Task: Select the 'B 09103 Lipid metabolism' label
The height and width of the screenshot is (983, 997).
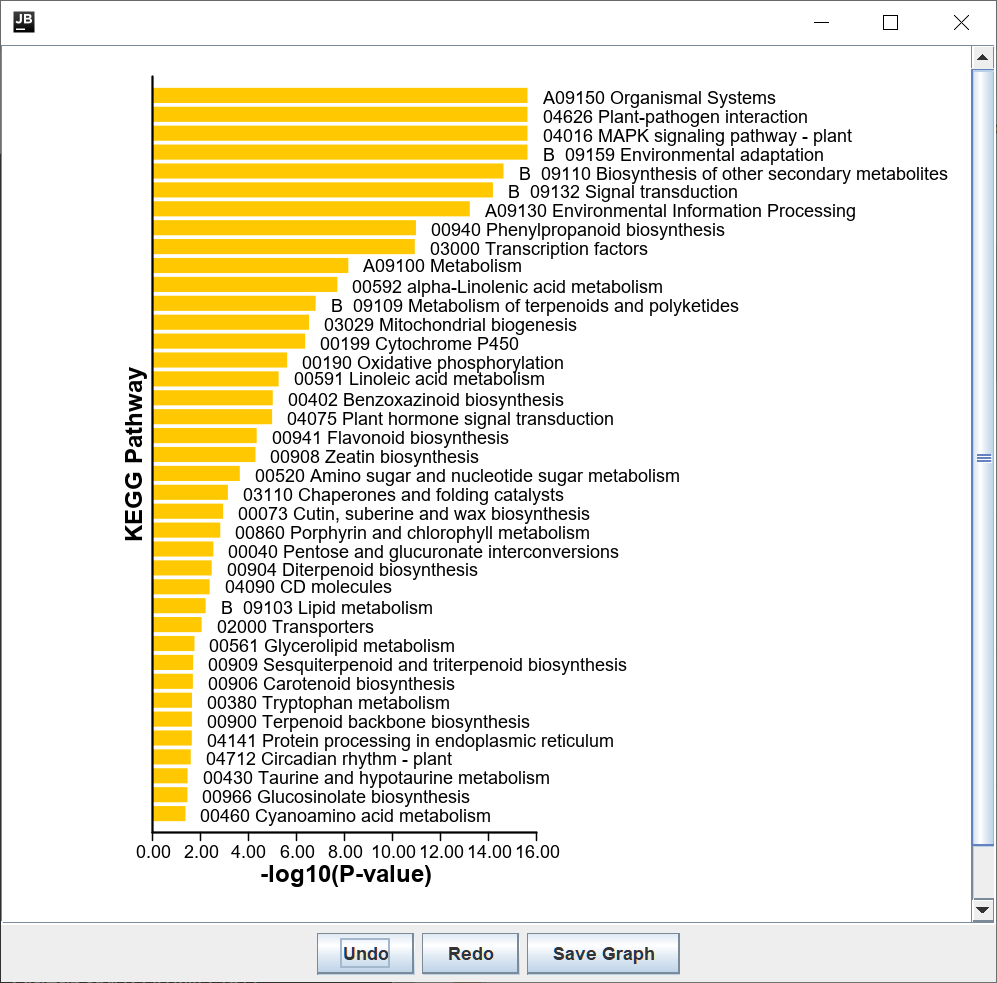Action: pos(327,608)
